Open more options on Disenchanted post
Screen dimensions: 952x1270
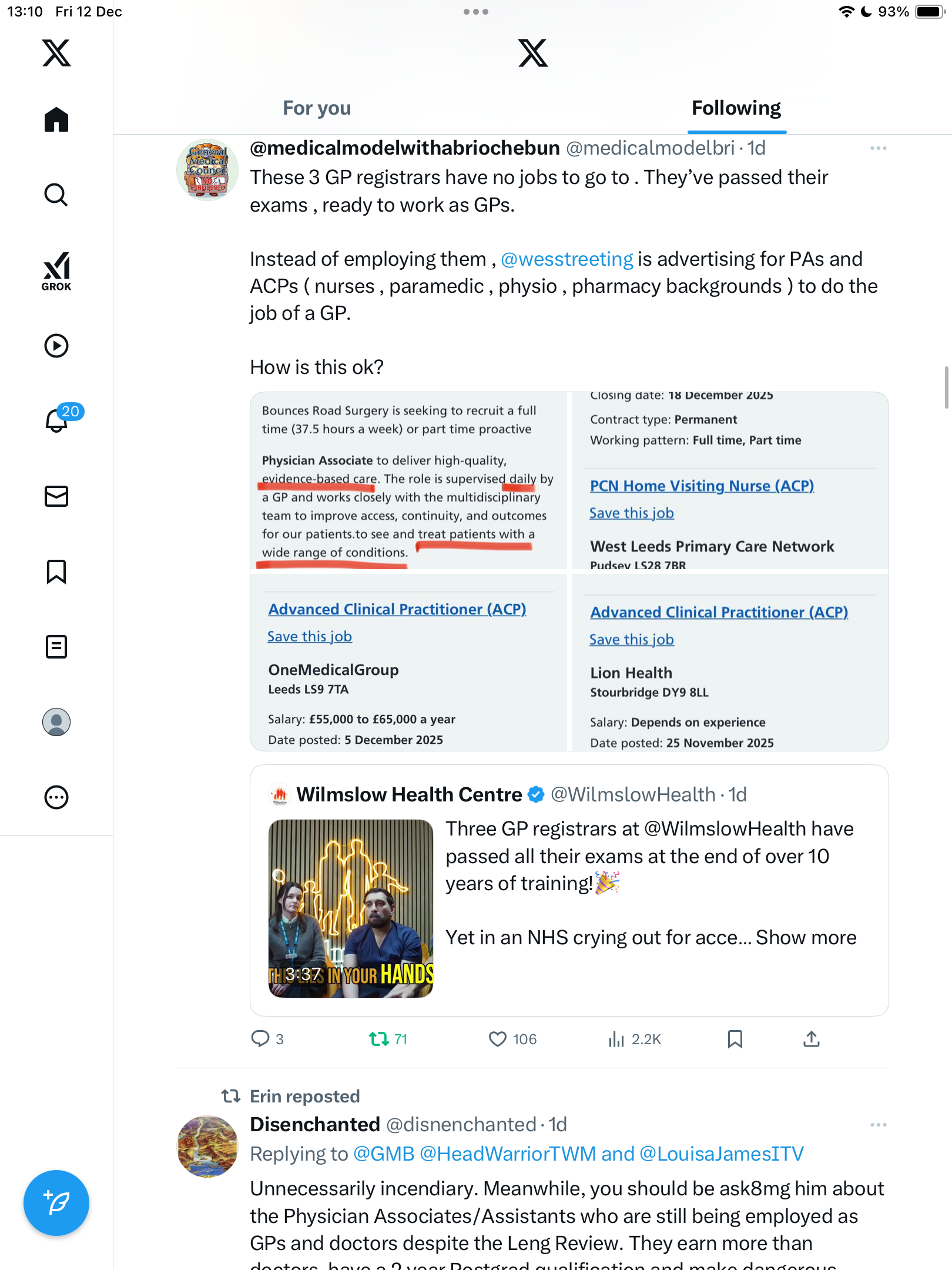(x=878, y=1125)
